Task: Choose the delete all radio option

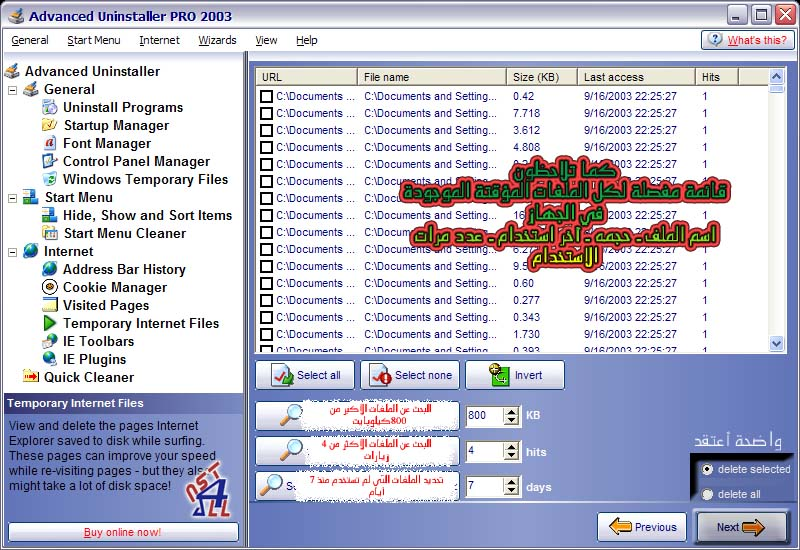Action: coord(707,494)
